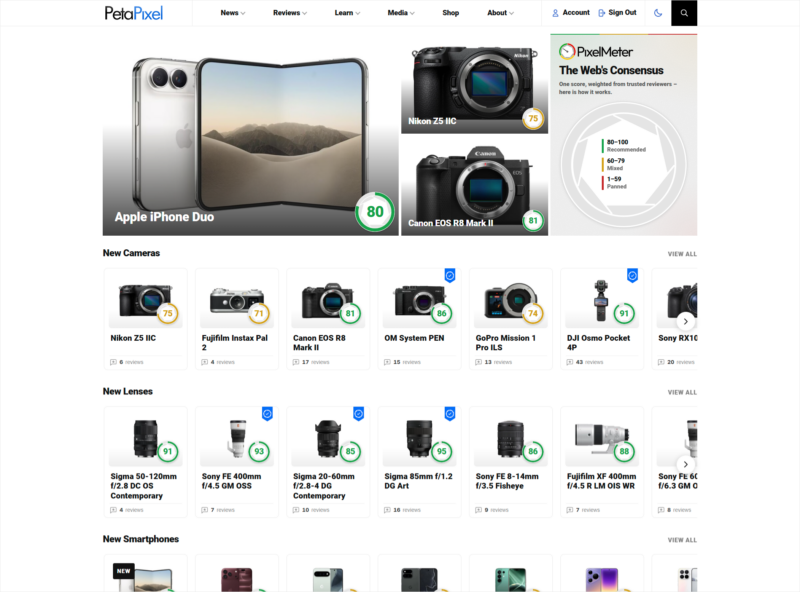Open Sony FE 8-14mm f/3.5 Fisheye title
Image resolution: width=800 pixels, height=592 pixels.
[507, 481]
